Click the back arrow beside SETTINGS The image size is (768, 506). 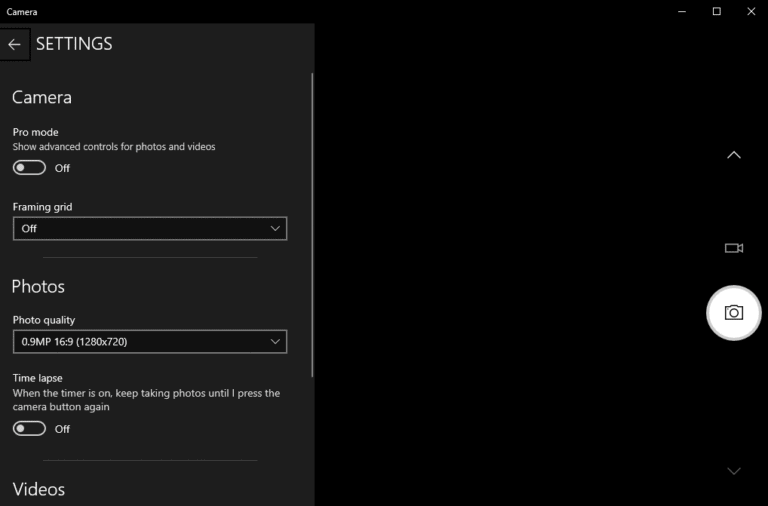(14, 44)
